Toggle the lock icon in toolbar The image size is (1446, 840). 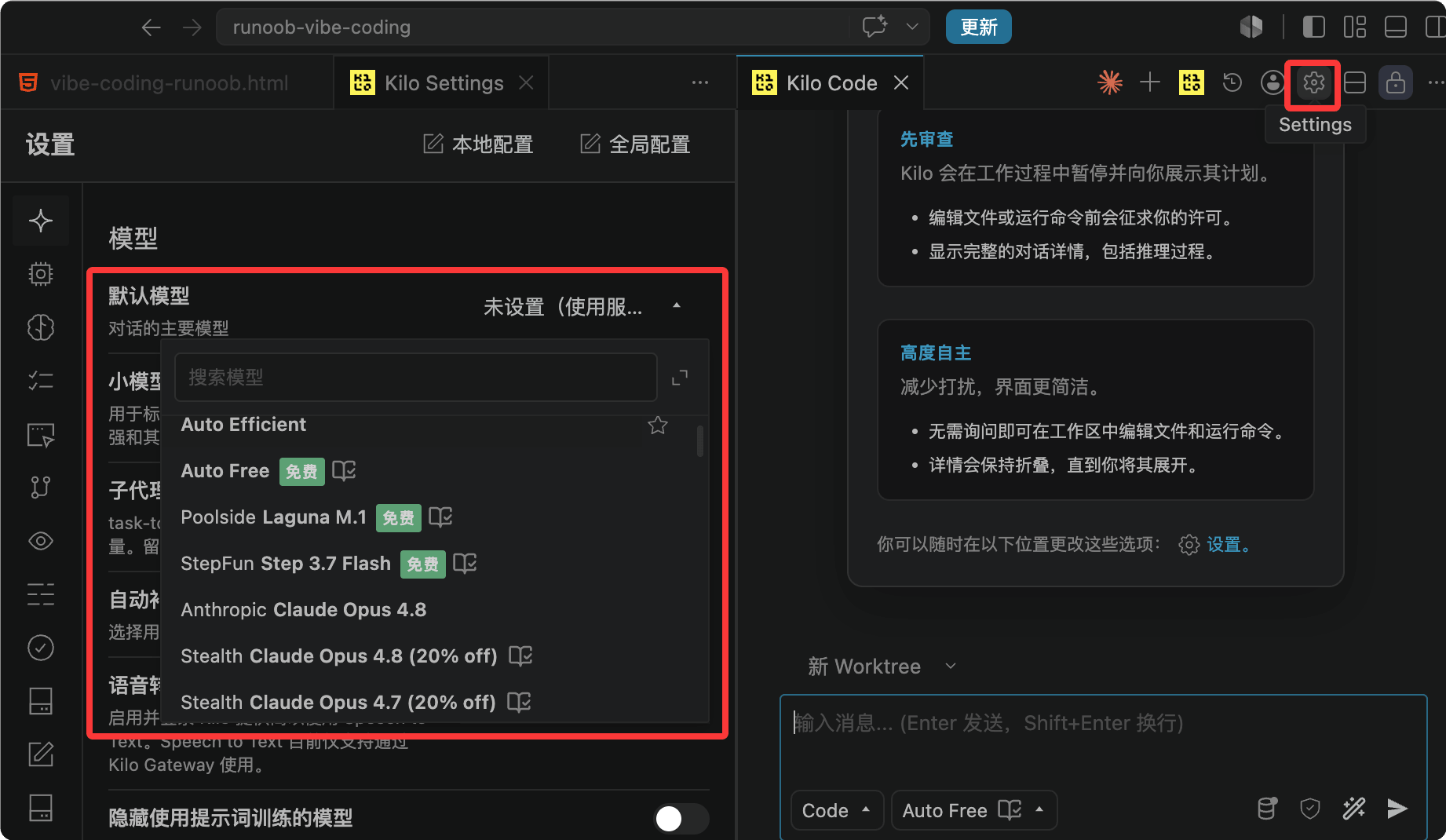(1396, 82)
